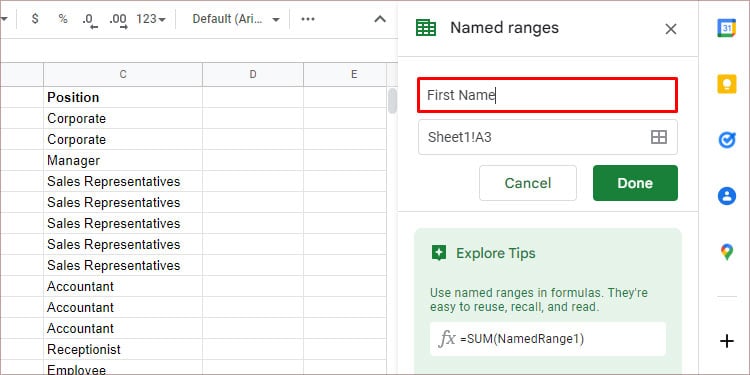
Task: Click the plus get add-ons icon
Action: (x=727, y=341)
